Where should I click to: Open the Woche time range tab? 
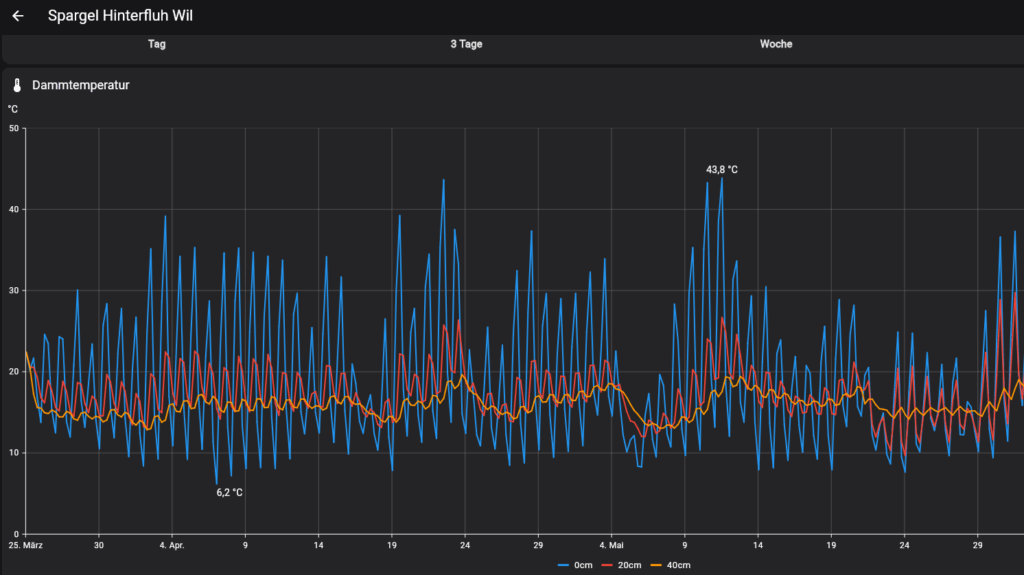tap(776, 44)
